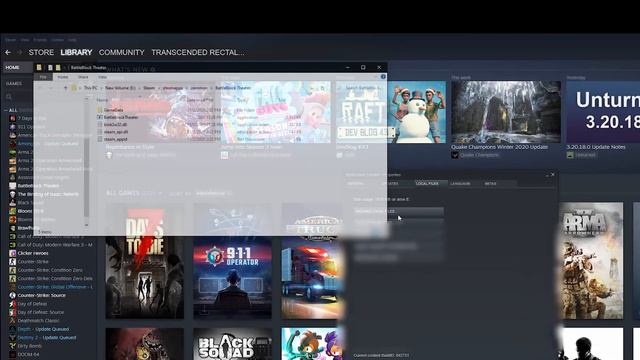The height and width of the screenshot is (360, 640).
Task: Open the Help menu in Steam
Action: pyautogui.click(x=72, y=40)
